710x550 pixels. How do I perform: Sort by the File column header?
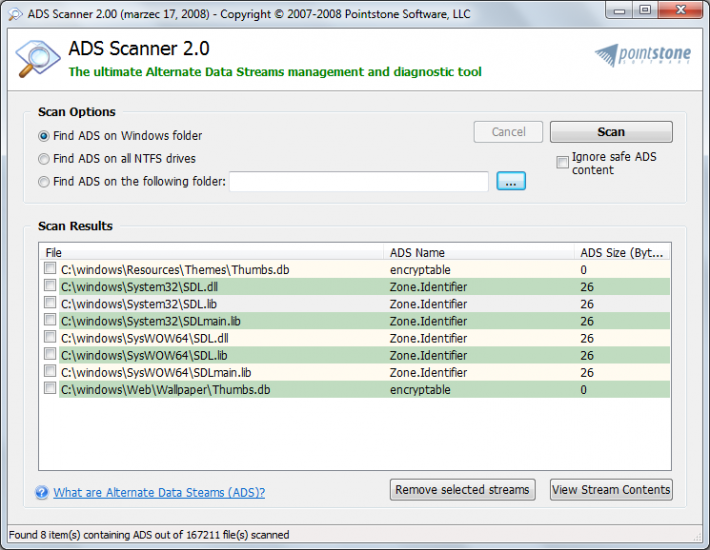click(x=211, y=253)
